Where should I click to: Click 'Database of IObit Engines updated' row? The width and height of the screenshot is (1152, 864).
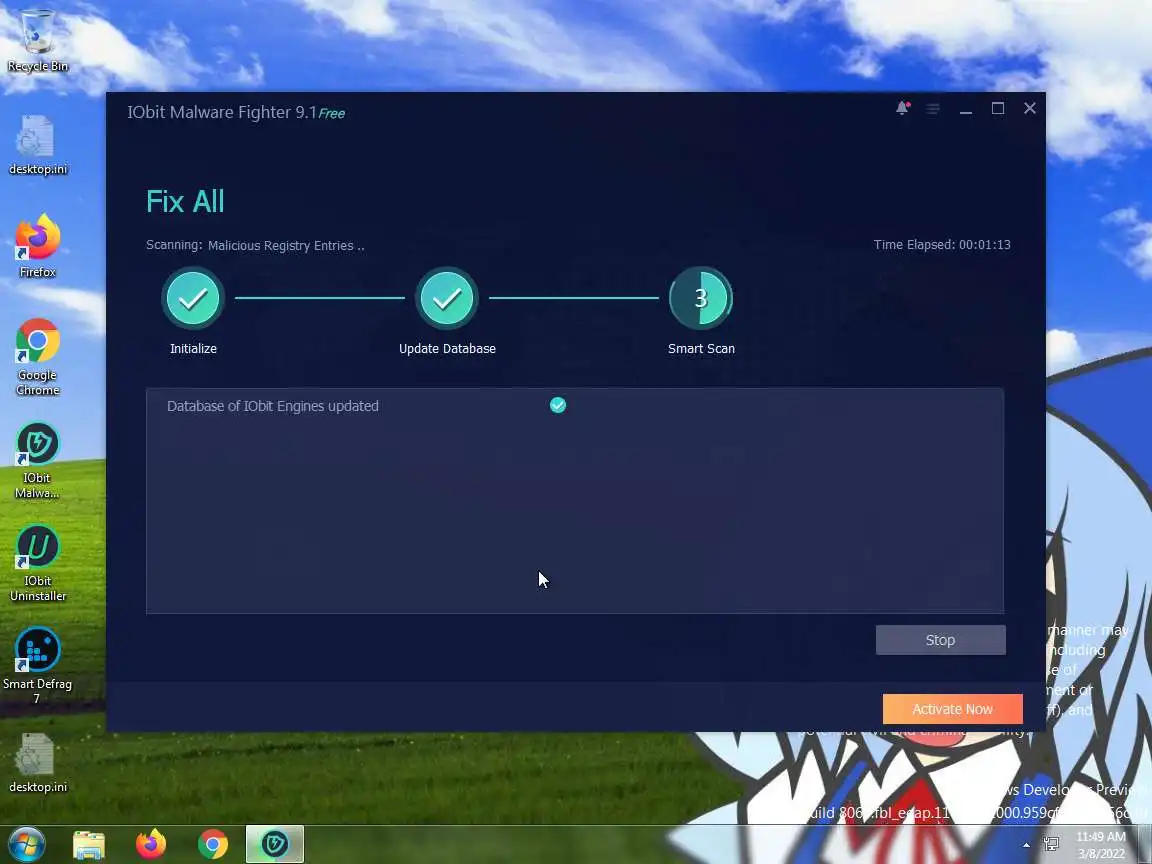coord(575,406)
